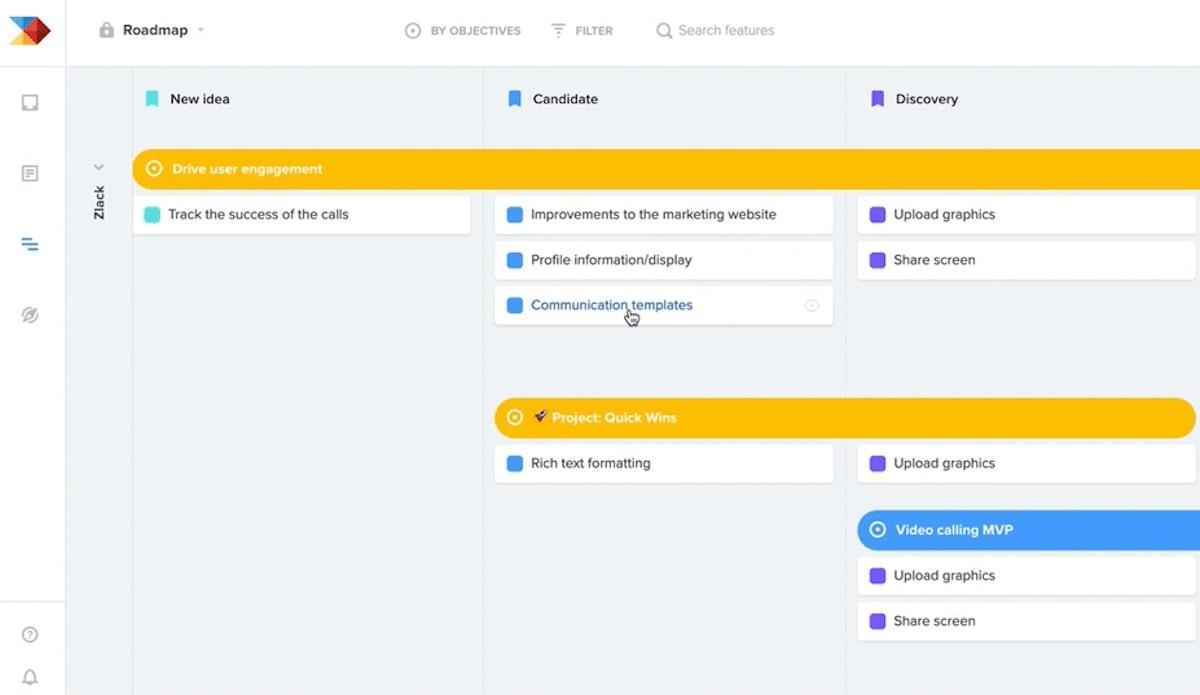Click the Filter button

point(582,31)
